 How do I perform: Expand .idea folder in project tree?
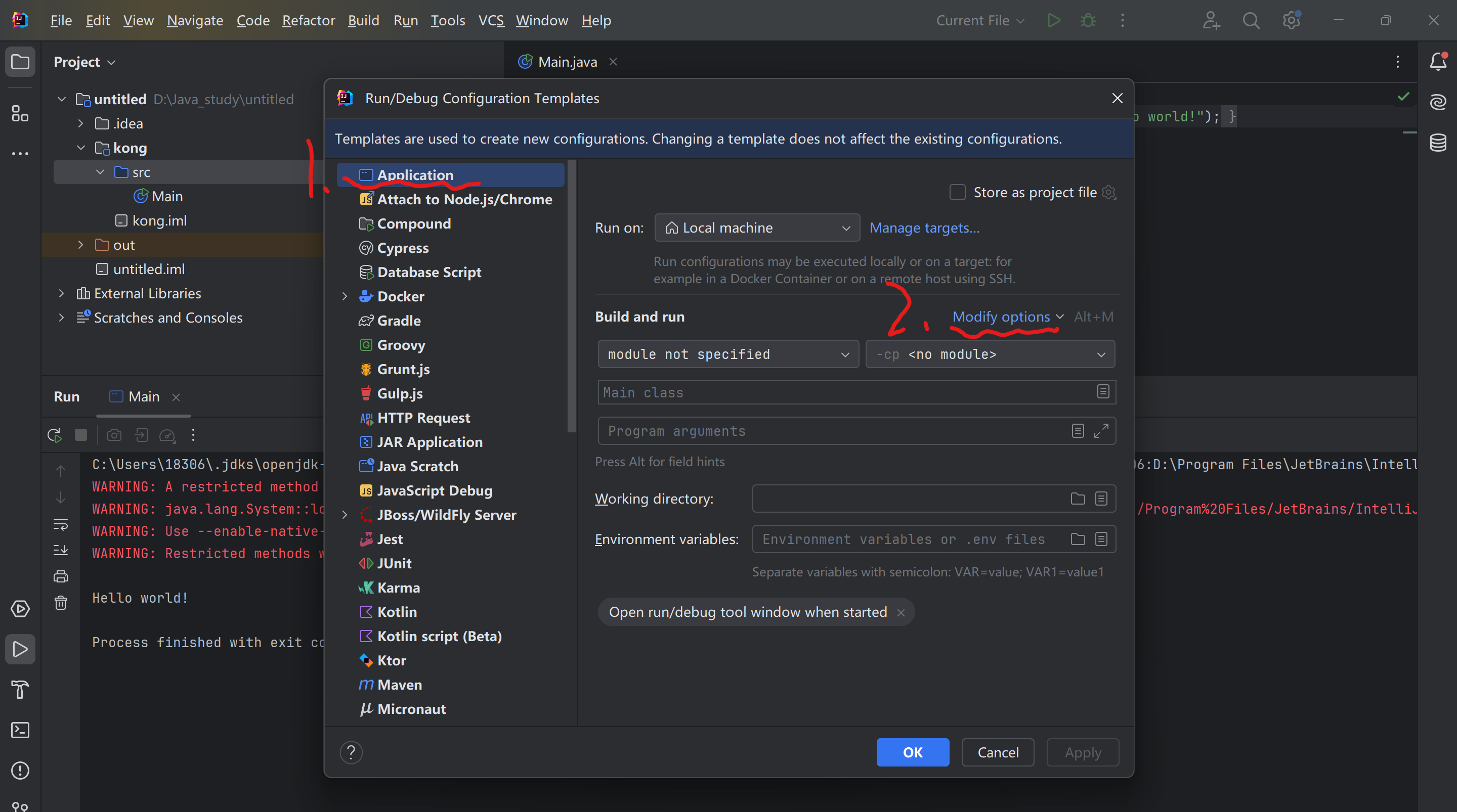[x=80, y=123]
